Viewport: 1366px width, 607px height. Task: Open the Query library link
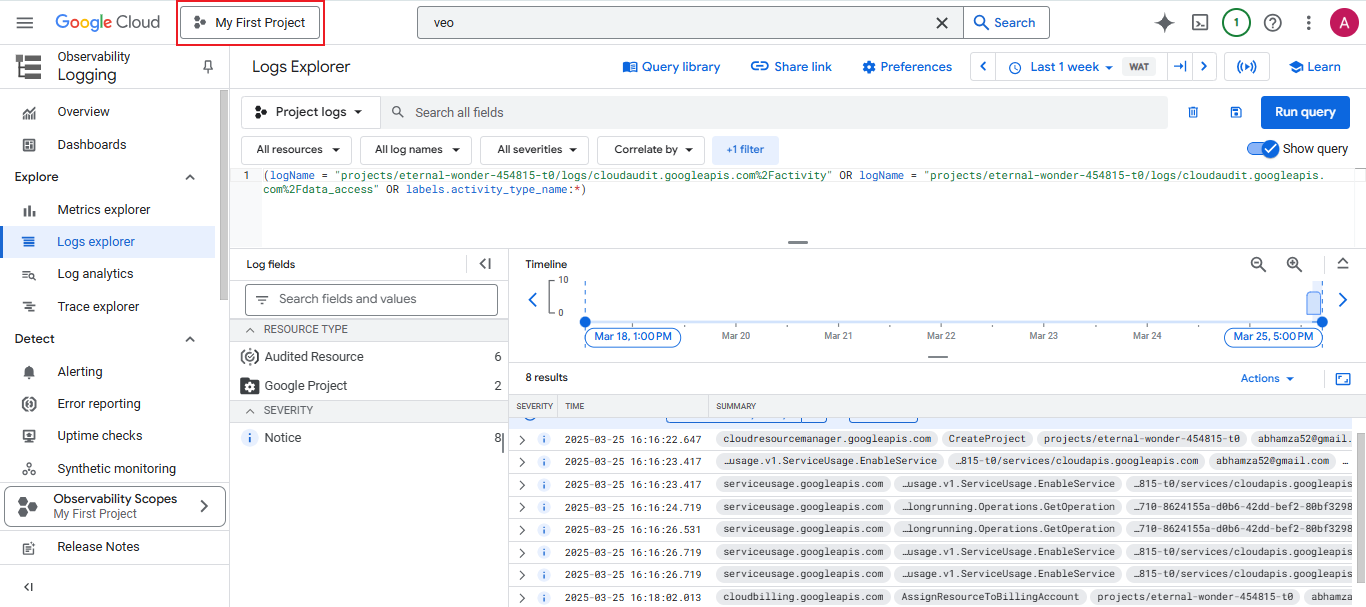point(671,67)
